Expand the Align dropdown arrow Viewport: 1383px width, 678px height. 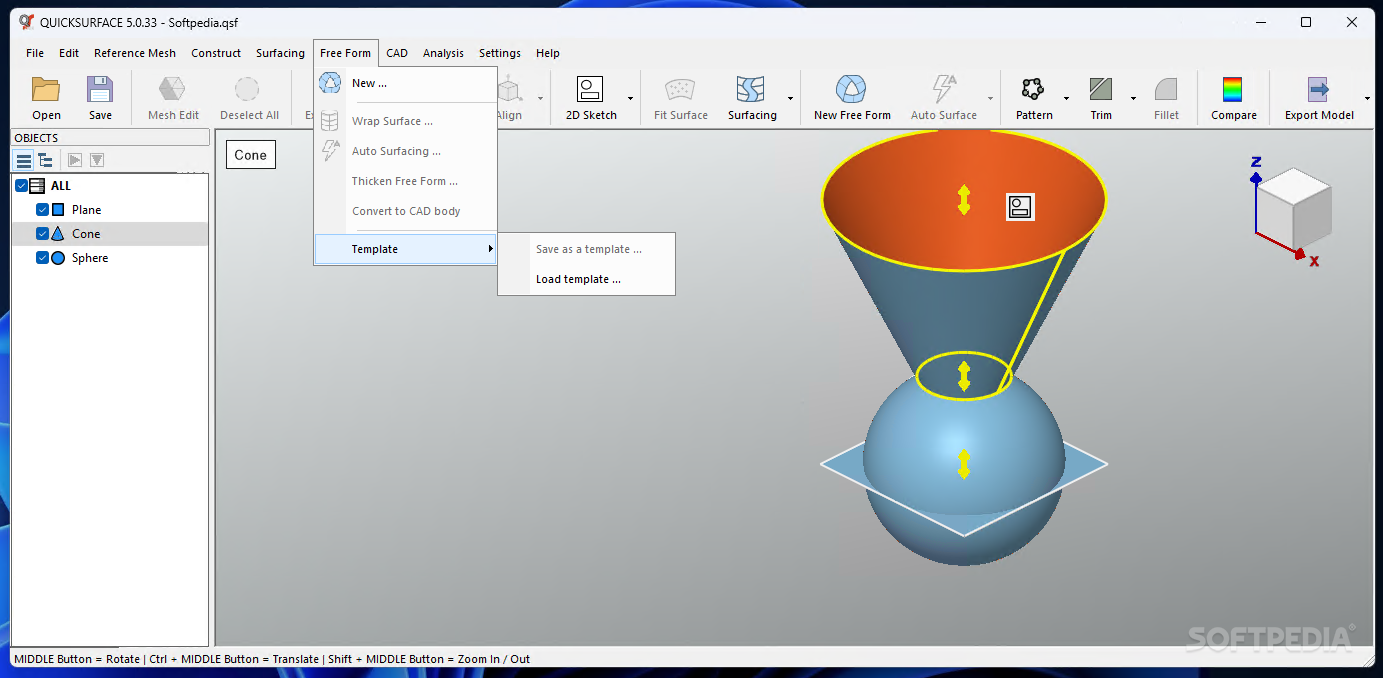[x=540, y=99]
